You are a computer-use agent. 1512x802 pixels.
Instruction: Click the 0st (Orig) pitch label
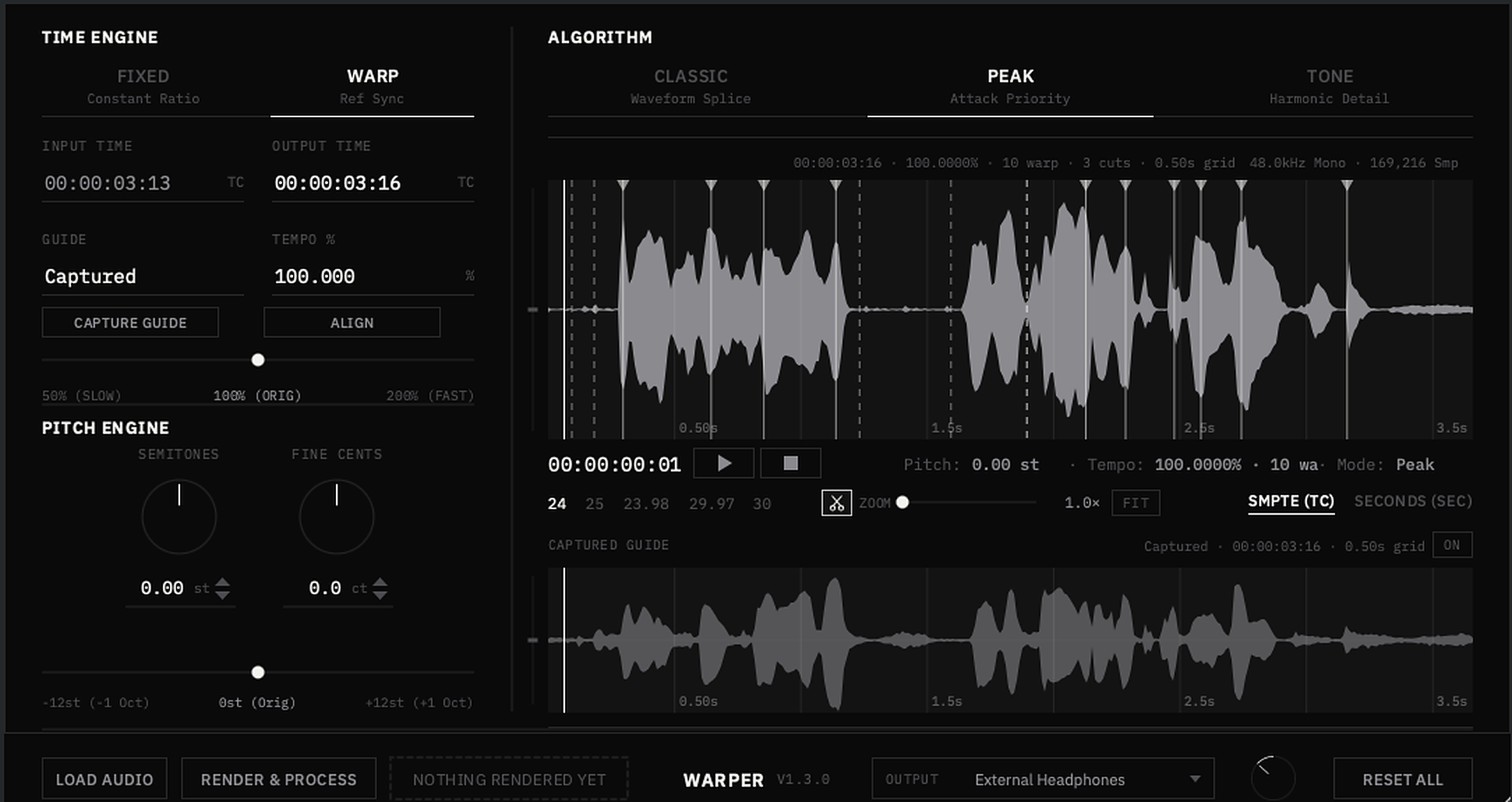257,703
